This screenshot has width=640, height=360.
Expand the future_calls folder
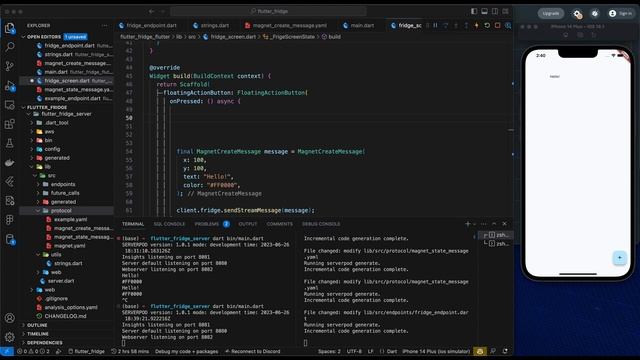coord(38,193)
